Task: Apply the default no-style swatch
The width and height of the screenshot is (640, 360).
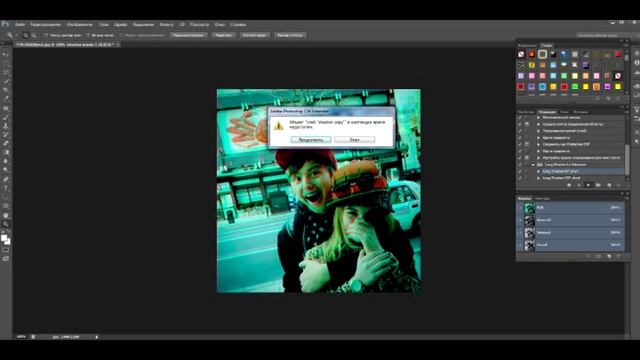Action: coord(521,54)
